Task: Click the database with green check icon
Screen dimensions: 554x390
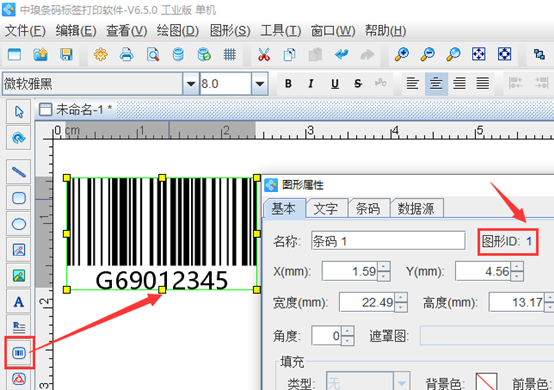Action: pos(204,54)
